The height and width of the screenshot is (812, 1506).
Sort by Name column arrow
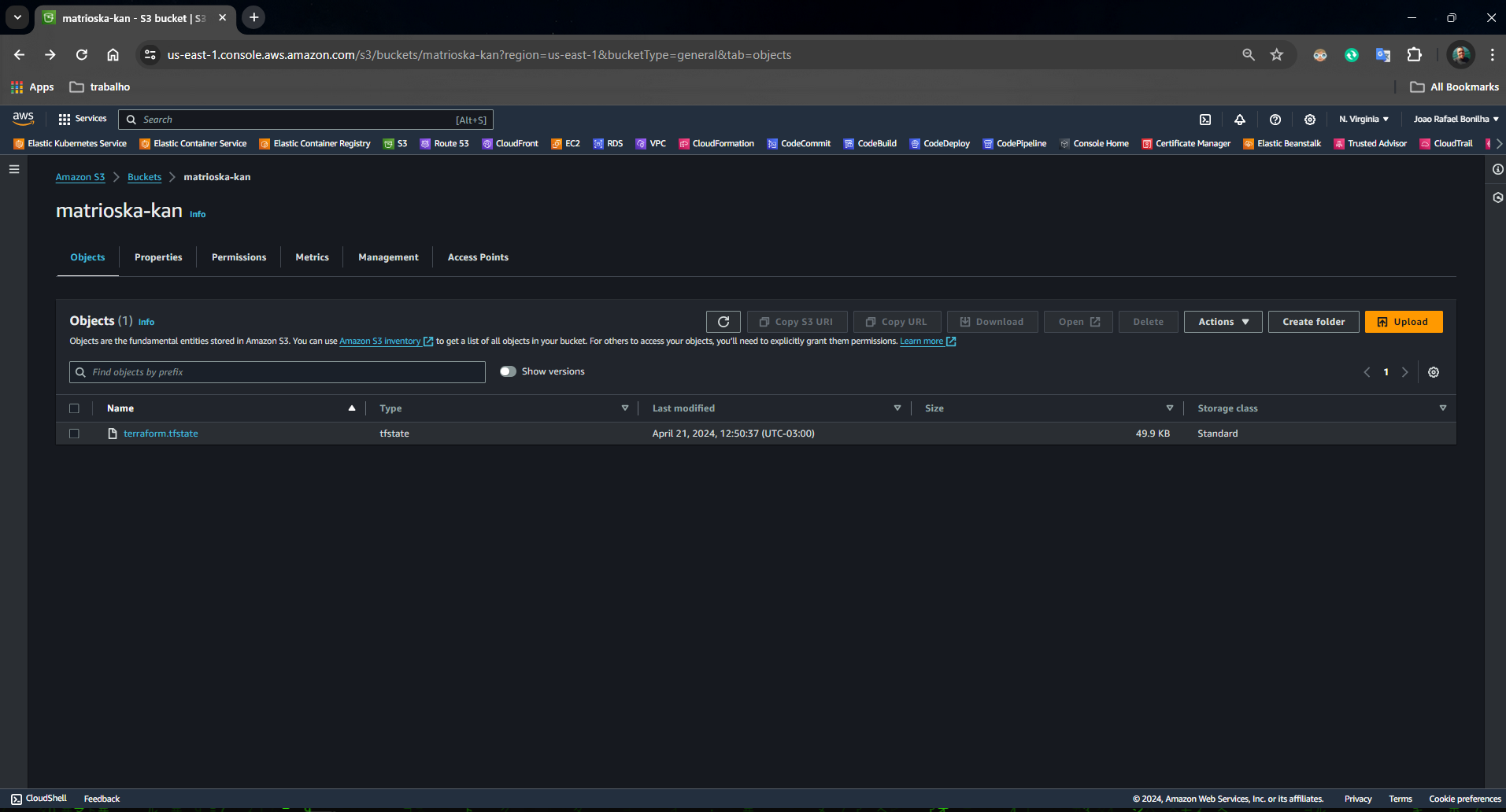[x=352, y=408]
